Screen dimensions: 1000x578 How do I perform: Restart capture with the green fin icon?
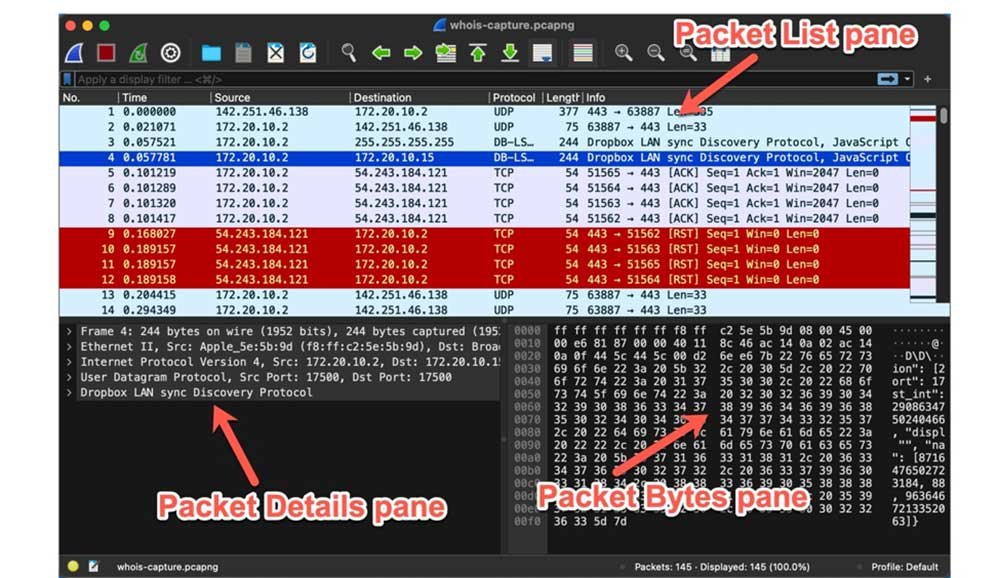[138, 53]
